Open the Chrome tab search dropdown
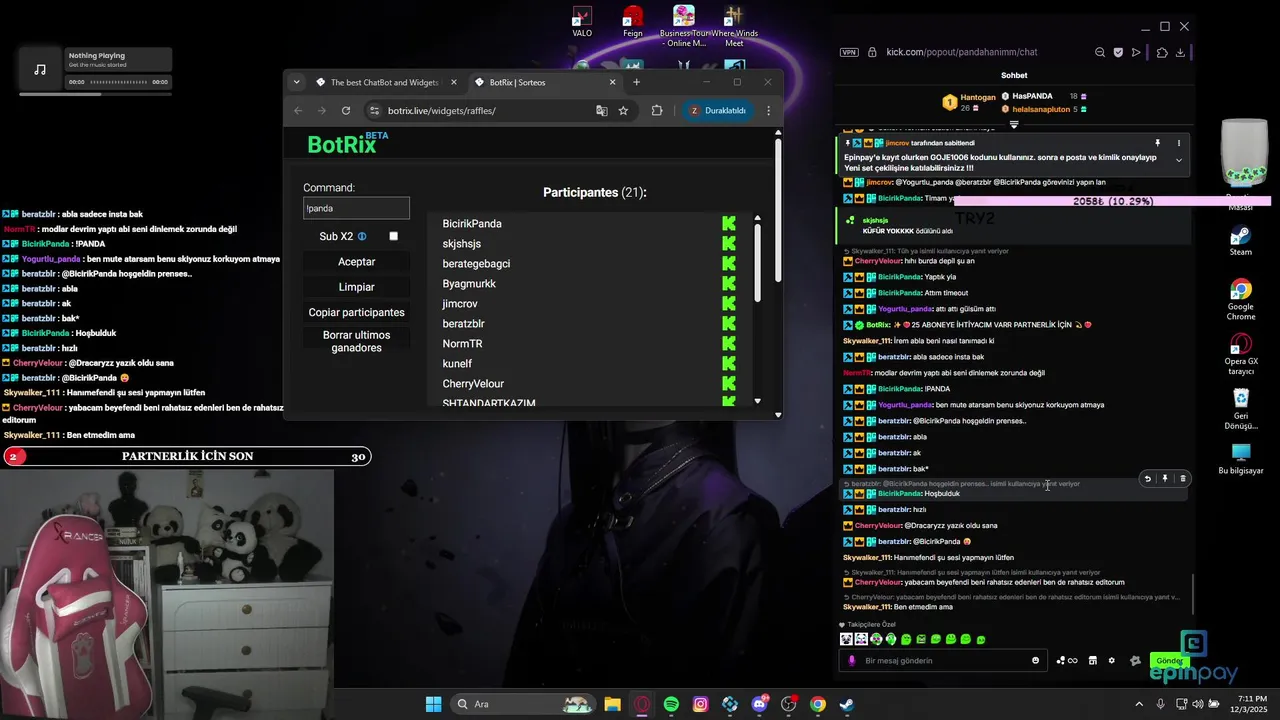 (x=296, y=82)
